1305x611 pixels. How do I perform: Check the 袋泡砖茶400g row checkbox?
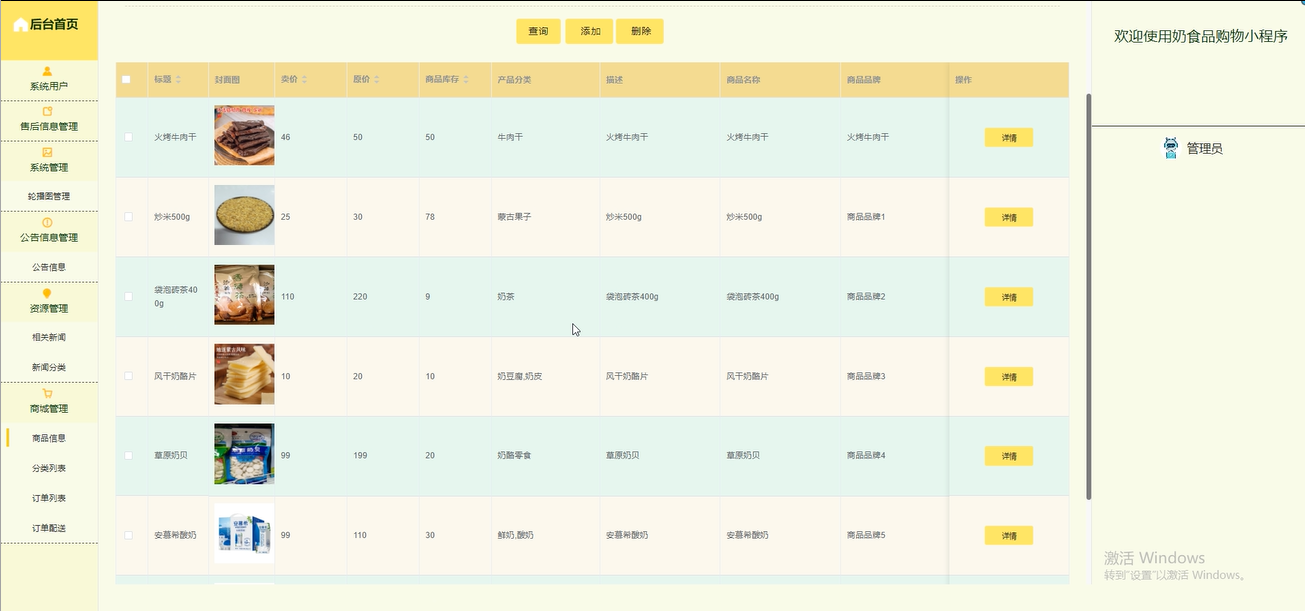click(128, 296)
